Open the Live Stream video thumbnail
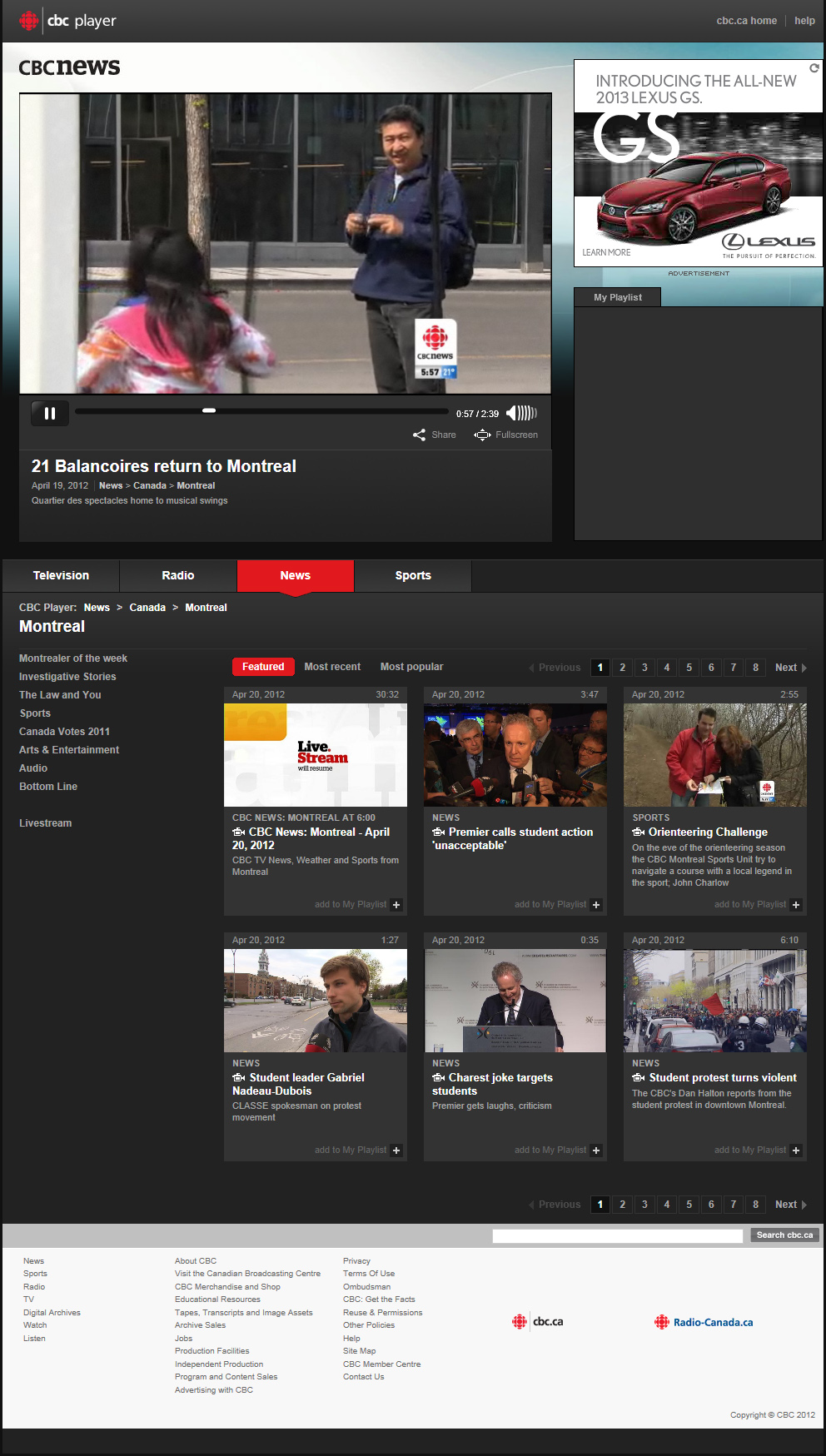Viewport: 826px width, 1456px height. [x=316, y=755]
